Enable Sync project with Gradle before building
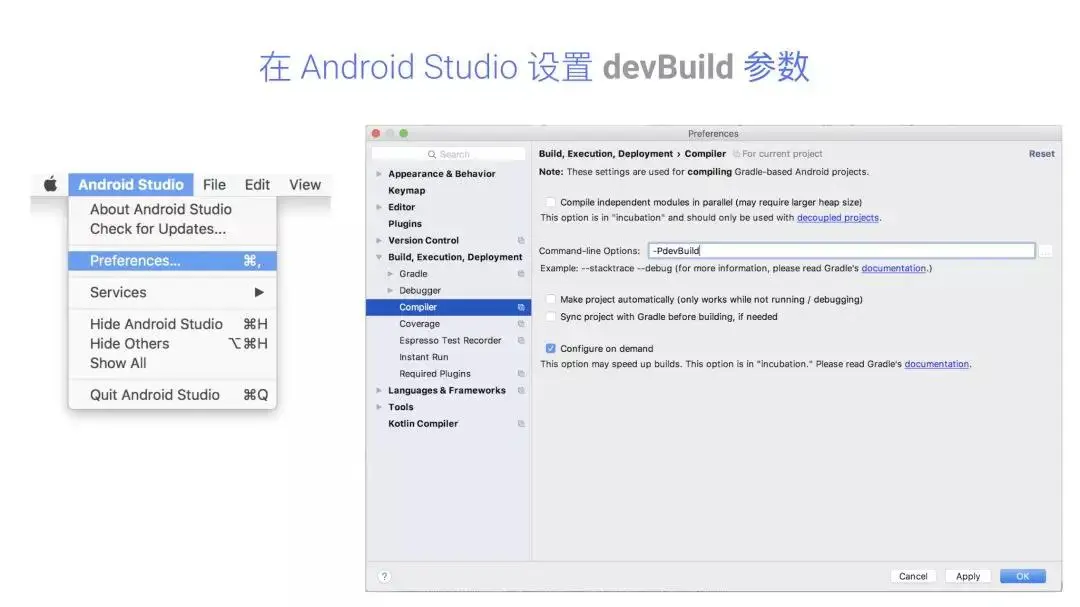This screenshot has height=607, width=1080. pos(550,316)
